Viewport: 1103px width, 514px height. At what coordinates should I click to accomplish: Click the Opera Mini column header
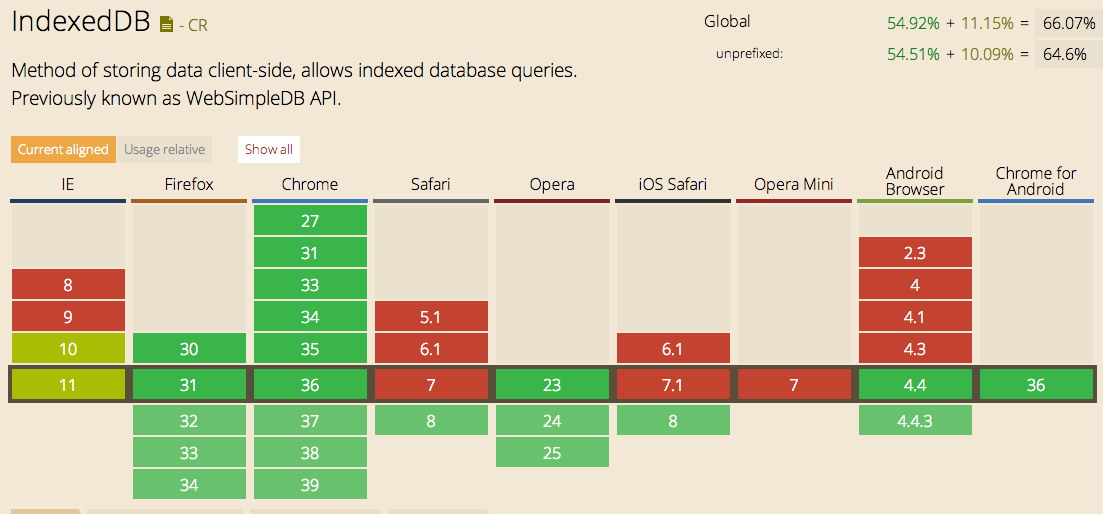point(794,184)
